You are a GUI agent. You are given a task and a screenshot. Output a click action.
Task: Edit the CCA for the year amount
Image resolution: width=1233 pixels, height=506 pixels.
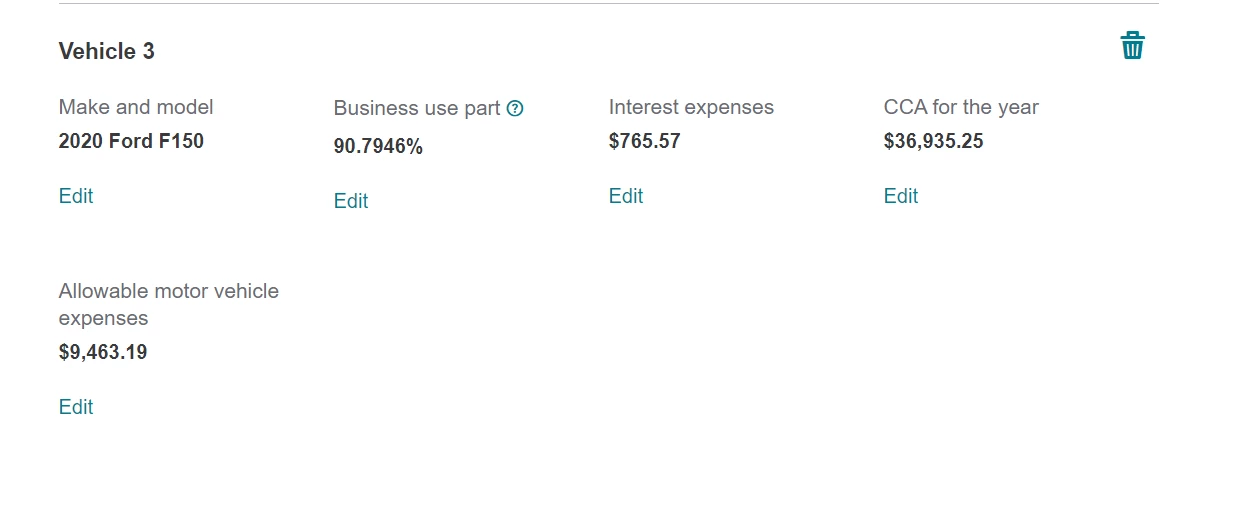point(901,196)
